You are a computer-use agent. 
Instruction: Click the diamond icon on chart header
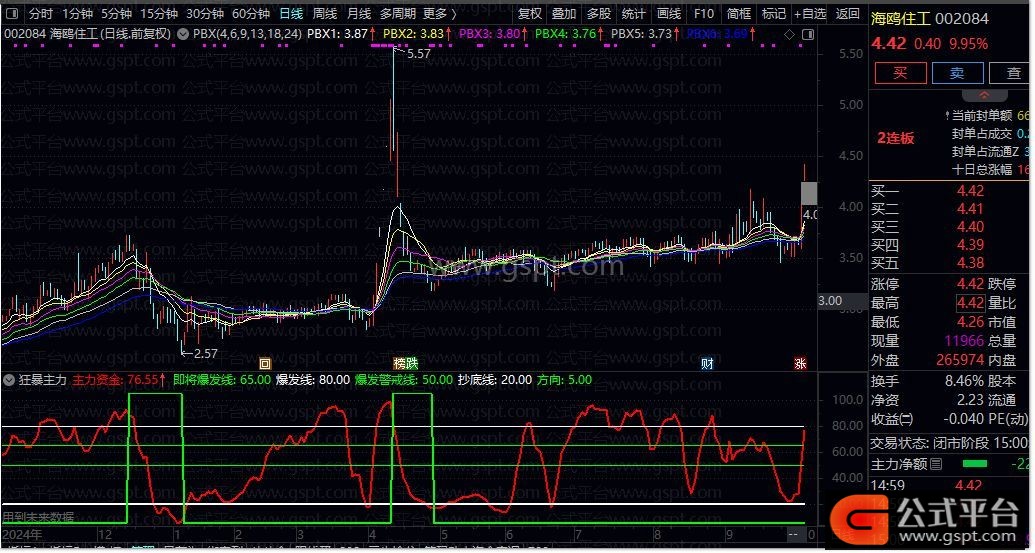[x=790, y=34]
